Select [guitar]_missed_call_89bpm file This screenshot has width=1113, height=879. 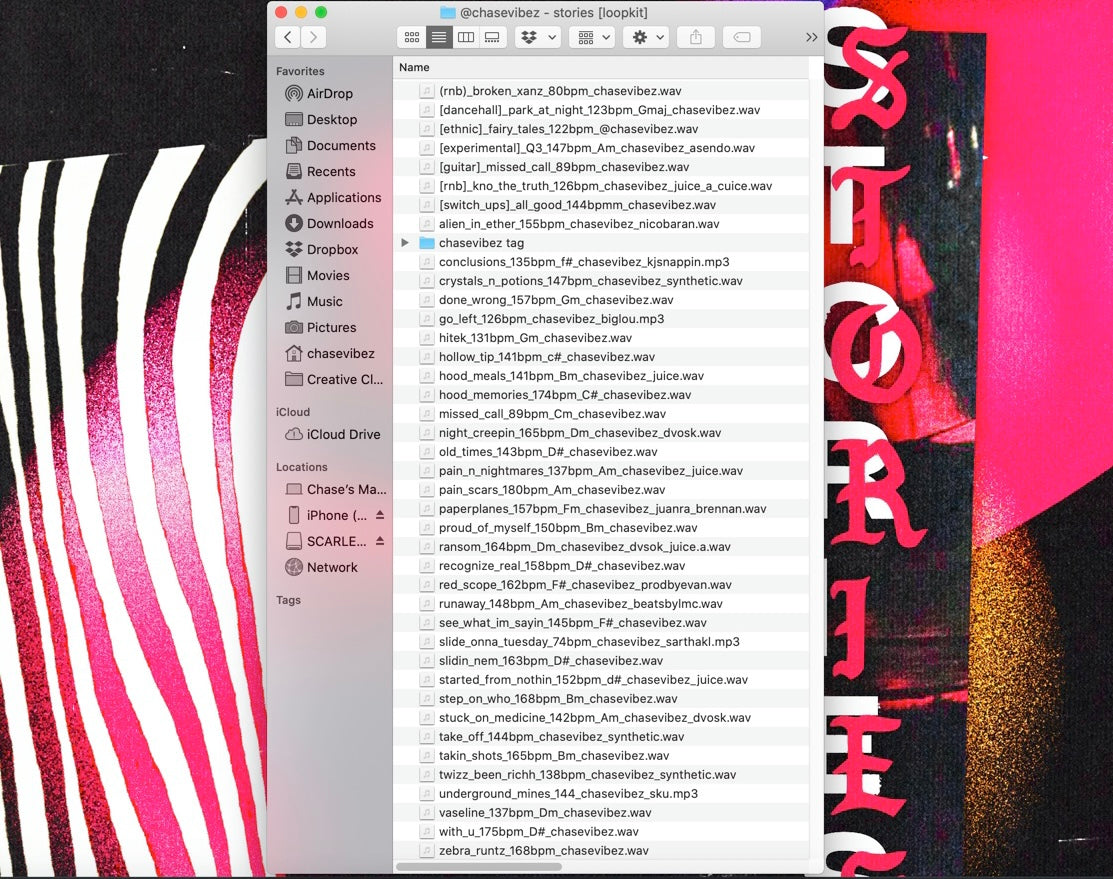pyautogui.click(x=601, y=167)
